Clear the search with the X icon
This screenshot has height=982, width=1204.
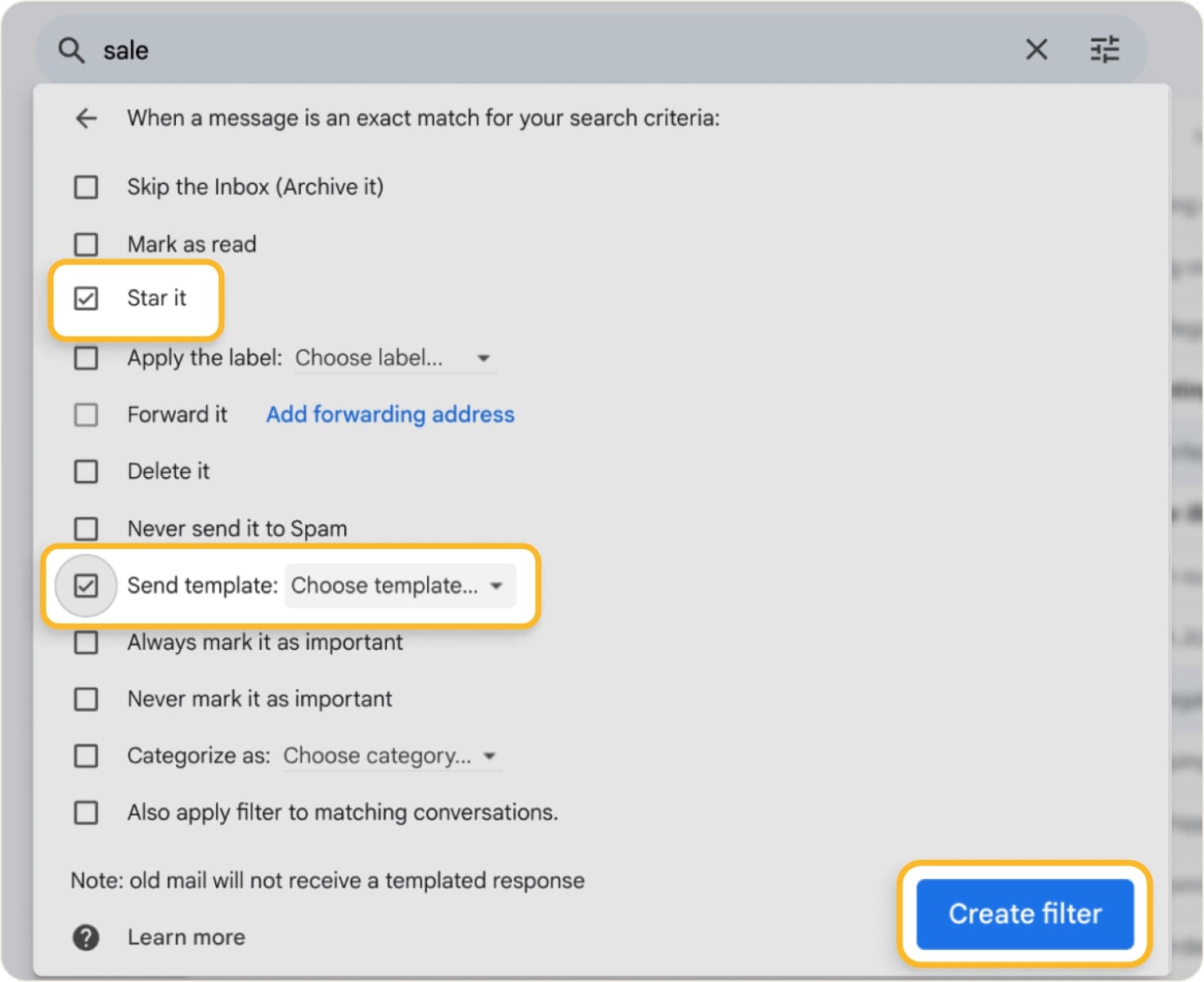[1036, 50]
